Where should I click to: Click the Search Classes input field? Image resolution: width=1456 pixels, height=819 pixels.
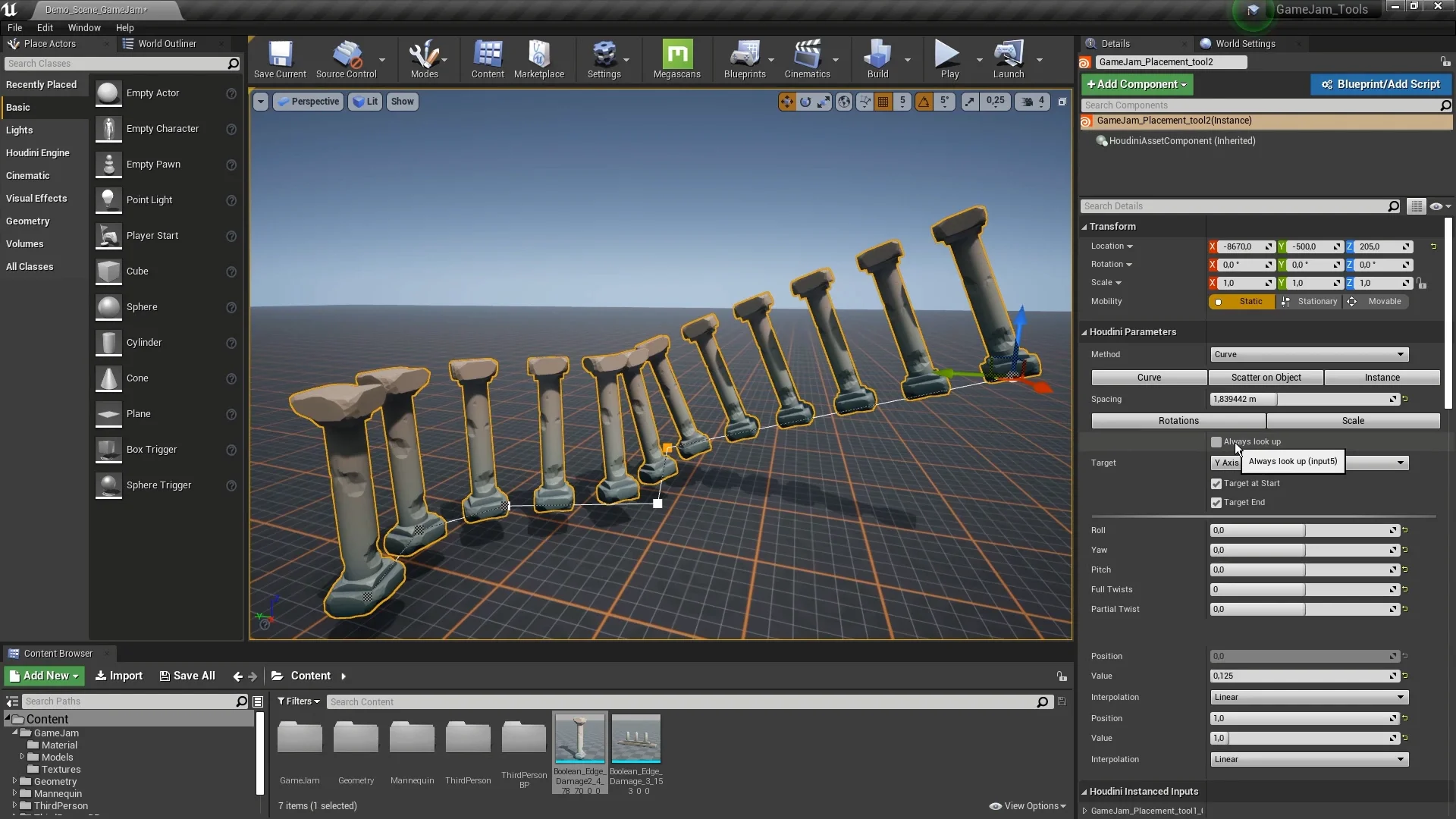[121, 64]
